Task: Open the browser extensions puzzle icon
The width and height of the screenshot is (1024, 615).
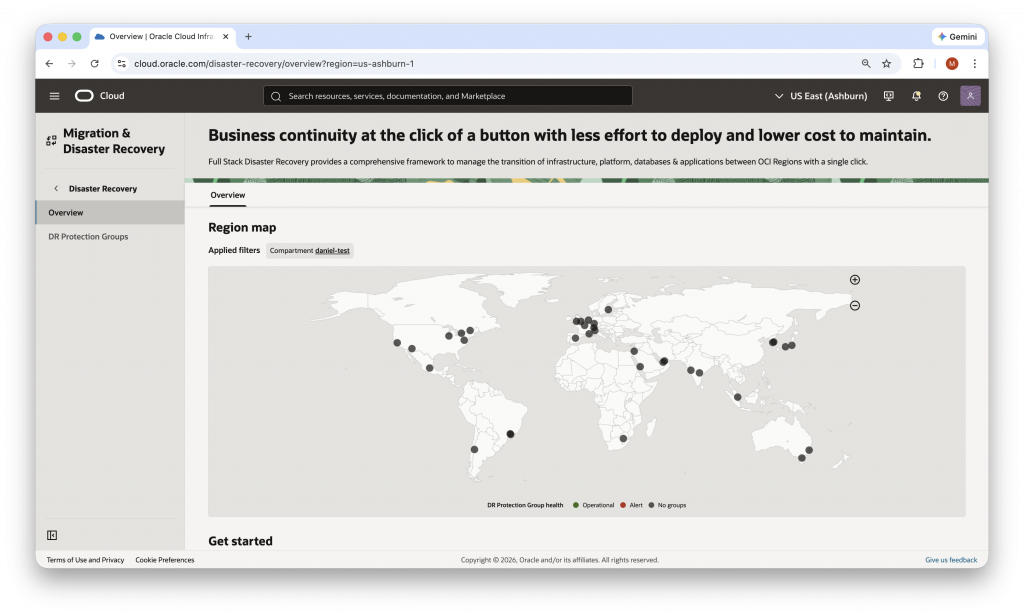Action: [x=918, y=63]
